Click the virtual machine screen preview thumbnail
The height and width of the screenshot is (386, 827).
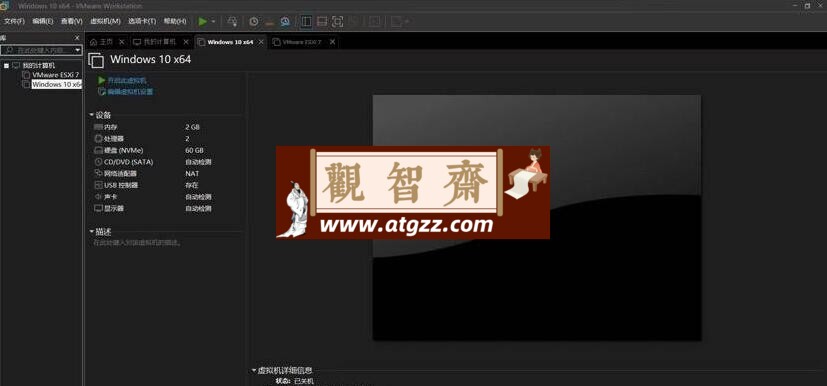coord(537,218)
